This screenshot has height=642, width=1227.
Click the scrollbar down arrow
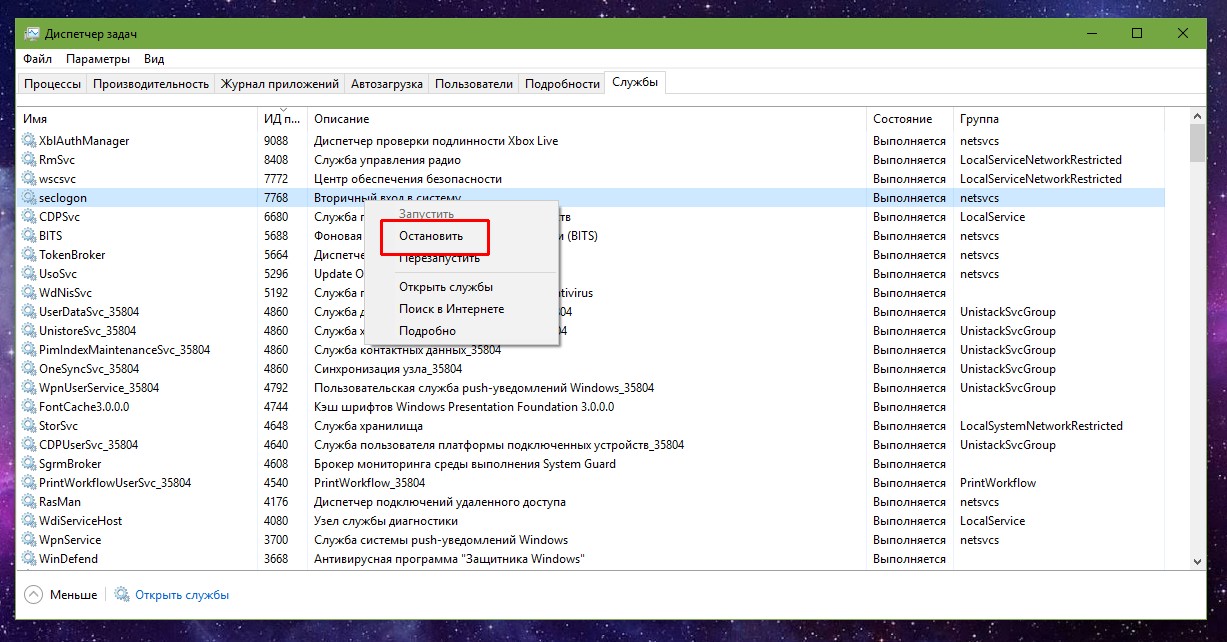tap(1197, 560)
